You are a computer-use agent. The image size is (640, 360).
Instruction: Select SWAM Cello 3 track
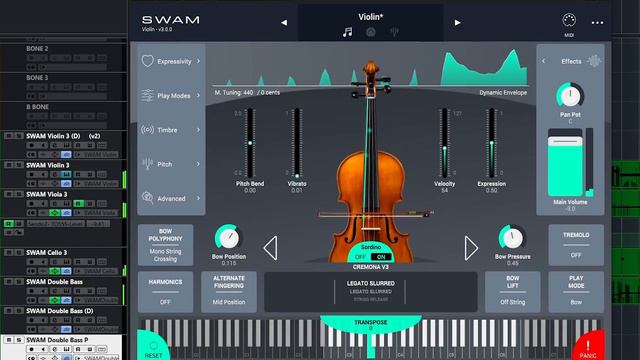point(47,253)
